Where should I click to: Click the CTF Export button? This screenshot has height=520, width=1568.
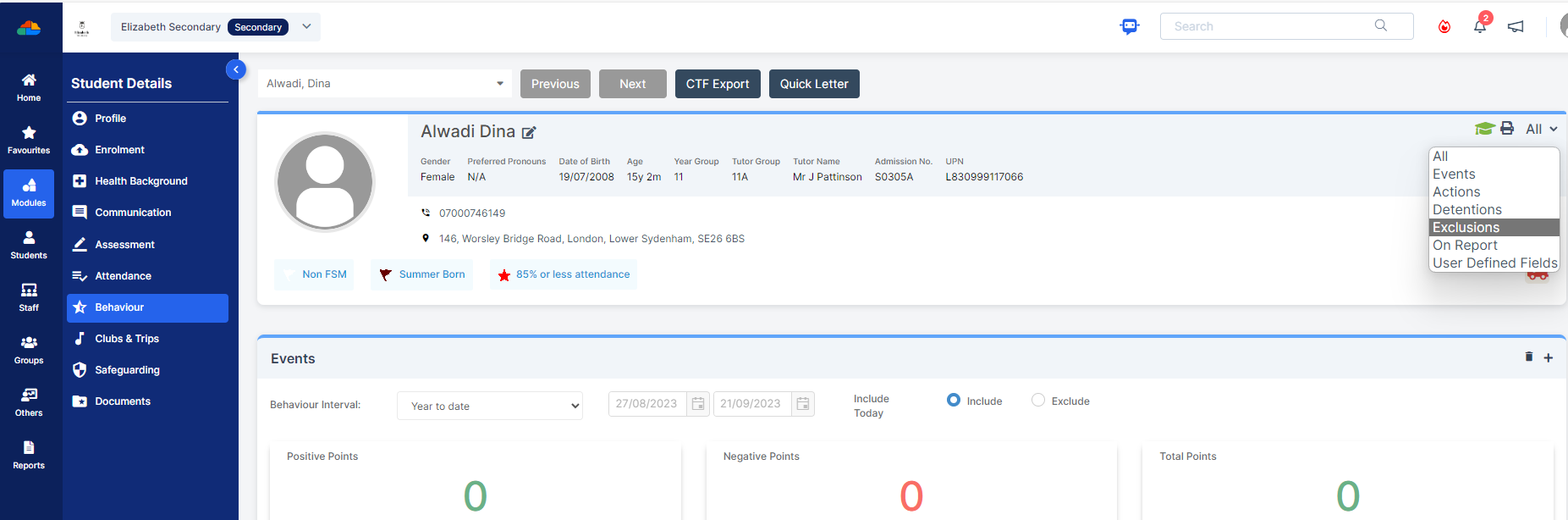pos(718,84)
